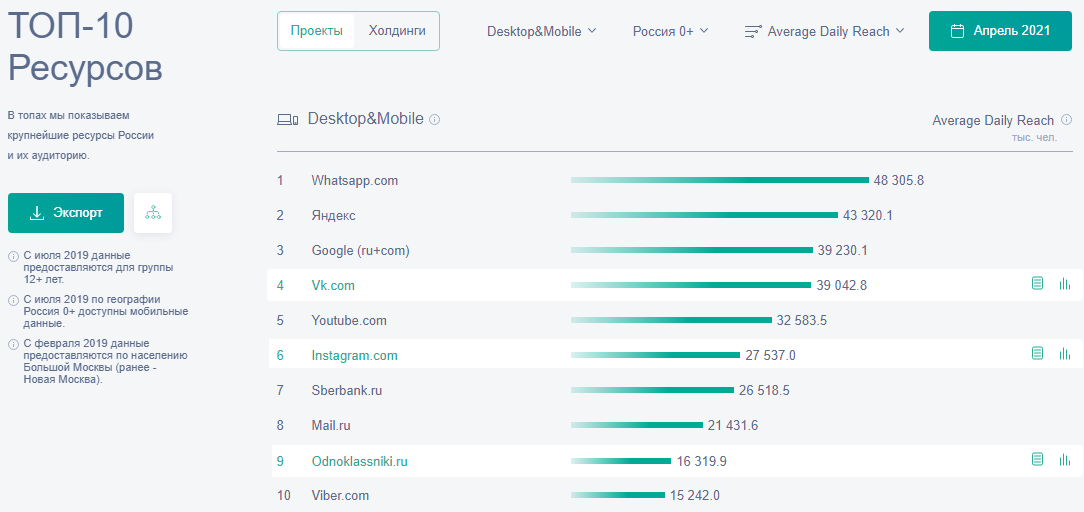Viewport: 1084px width, 512px height.
Task: Click the value 43 320.1
Action: [x=868, y=216]
